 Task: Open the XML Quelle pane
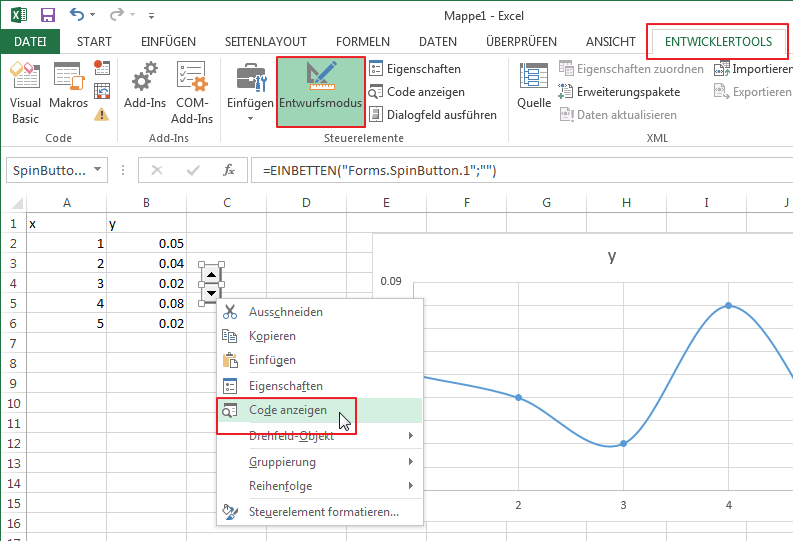point(534,86)
